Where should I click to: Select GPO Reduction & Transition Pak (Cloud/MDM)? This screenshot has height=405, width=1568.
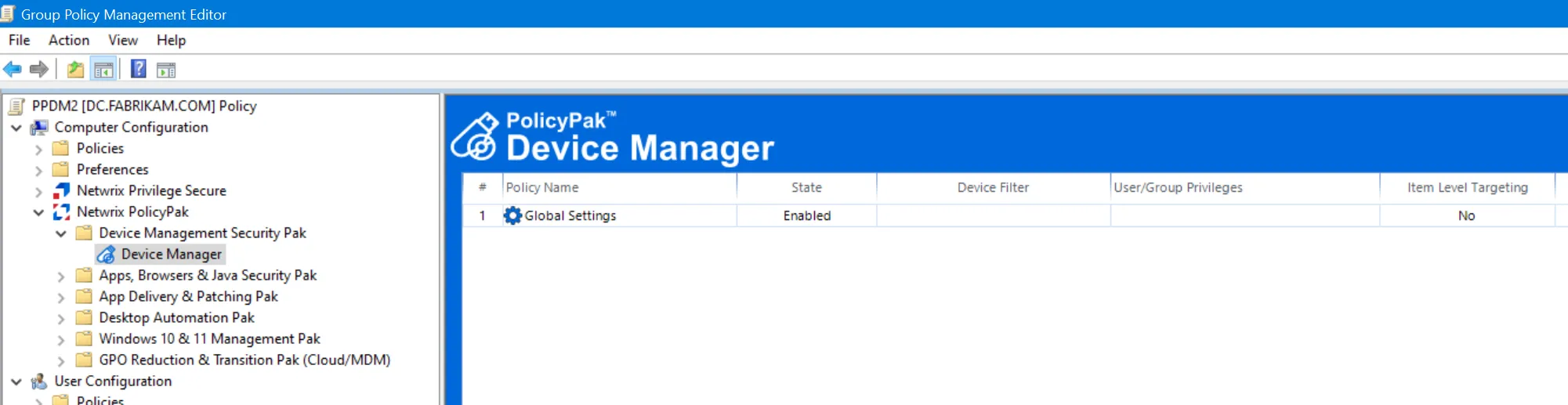point(244,360)
